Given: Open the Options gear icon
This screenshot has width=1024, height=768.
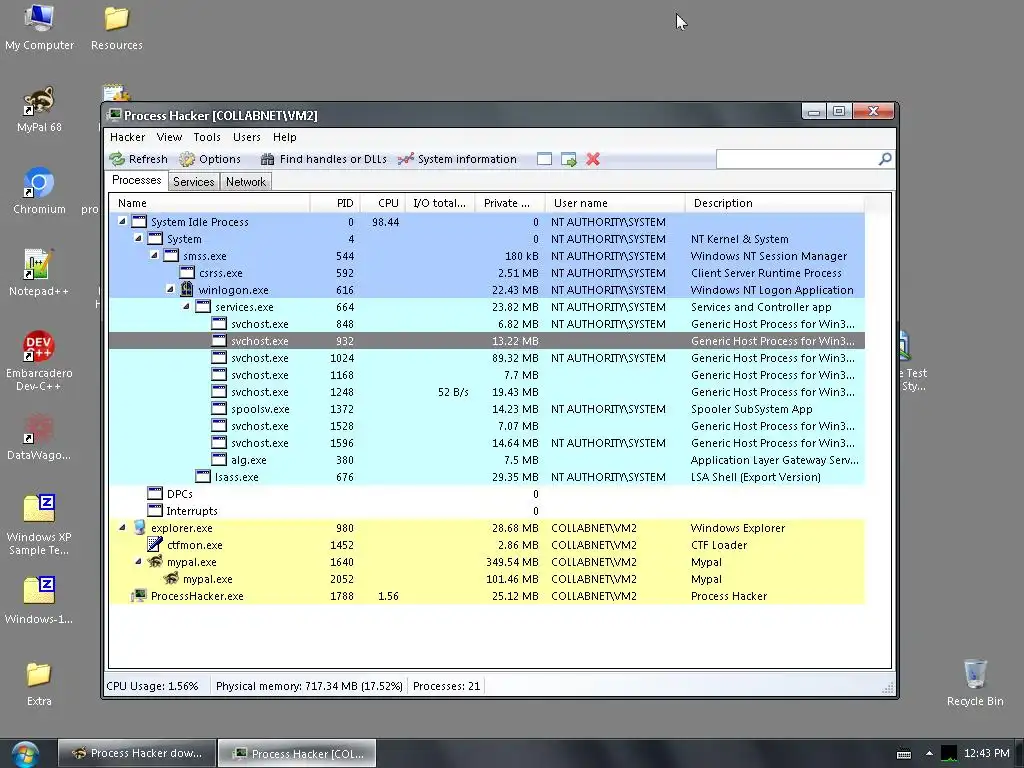Looking at the screenshot, I should 187,159.
